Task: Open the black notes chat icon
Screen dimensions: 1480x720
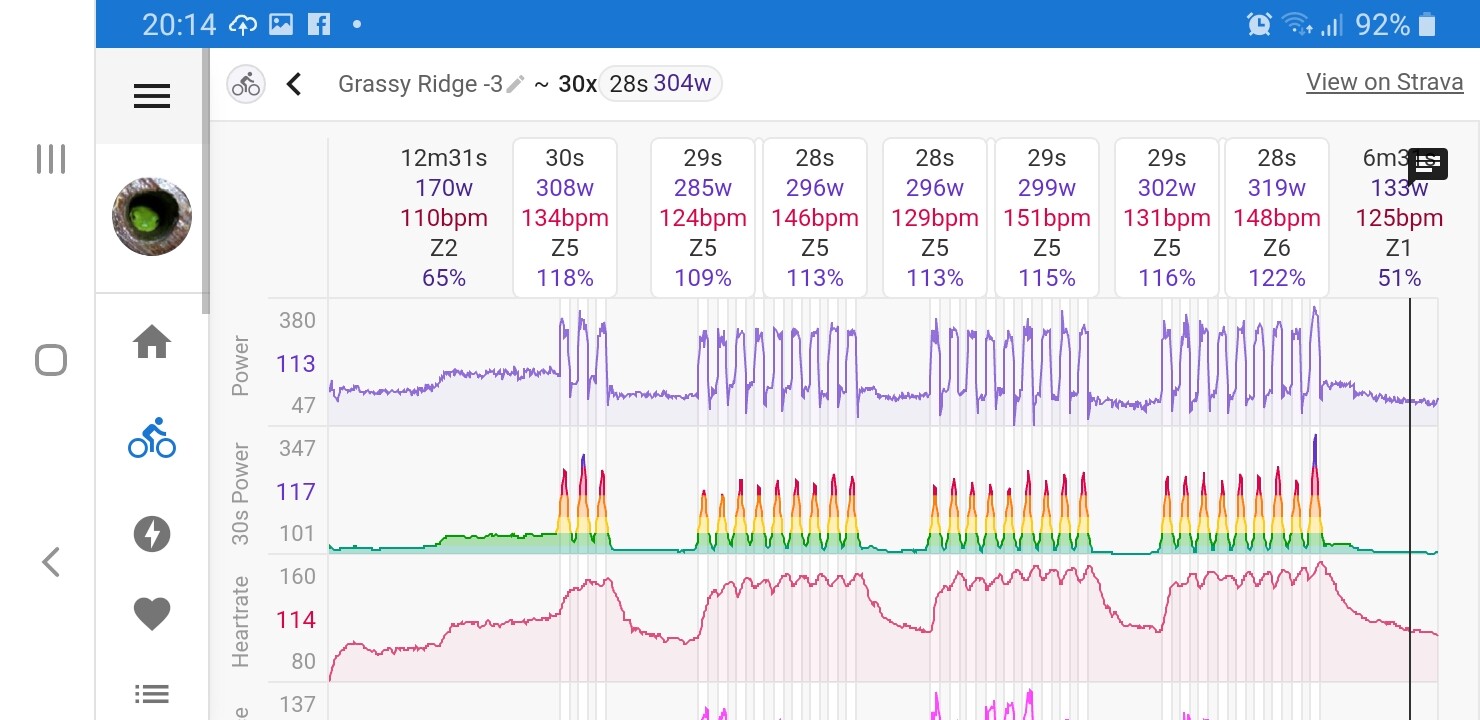Action: (x=1428, y=165)
